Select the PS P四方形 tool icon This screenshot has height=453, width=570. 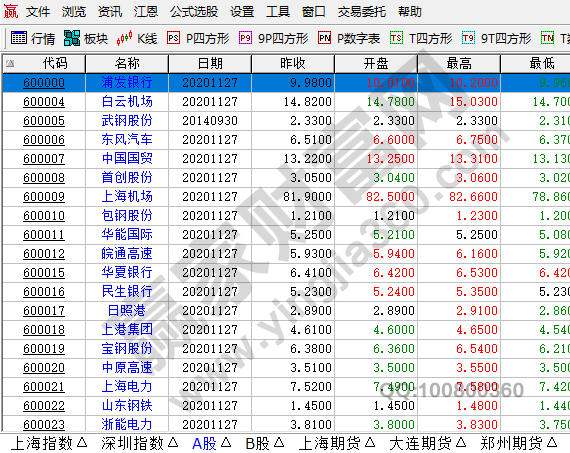(173, 37)
